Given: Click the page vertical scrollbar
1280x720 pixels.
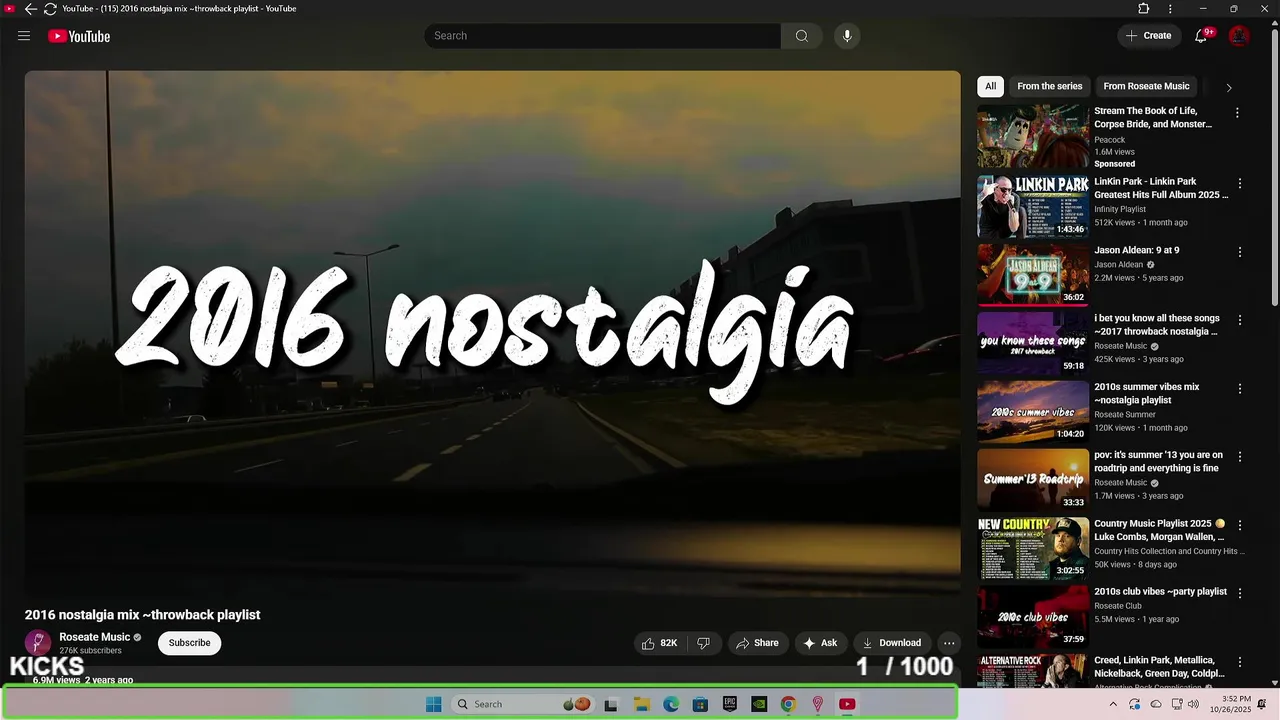Looking at the screenshot, I should pyautogui.click(x=1274, y=170).
